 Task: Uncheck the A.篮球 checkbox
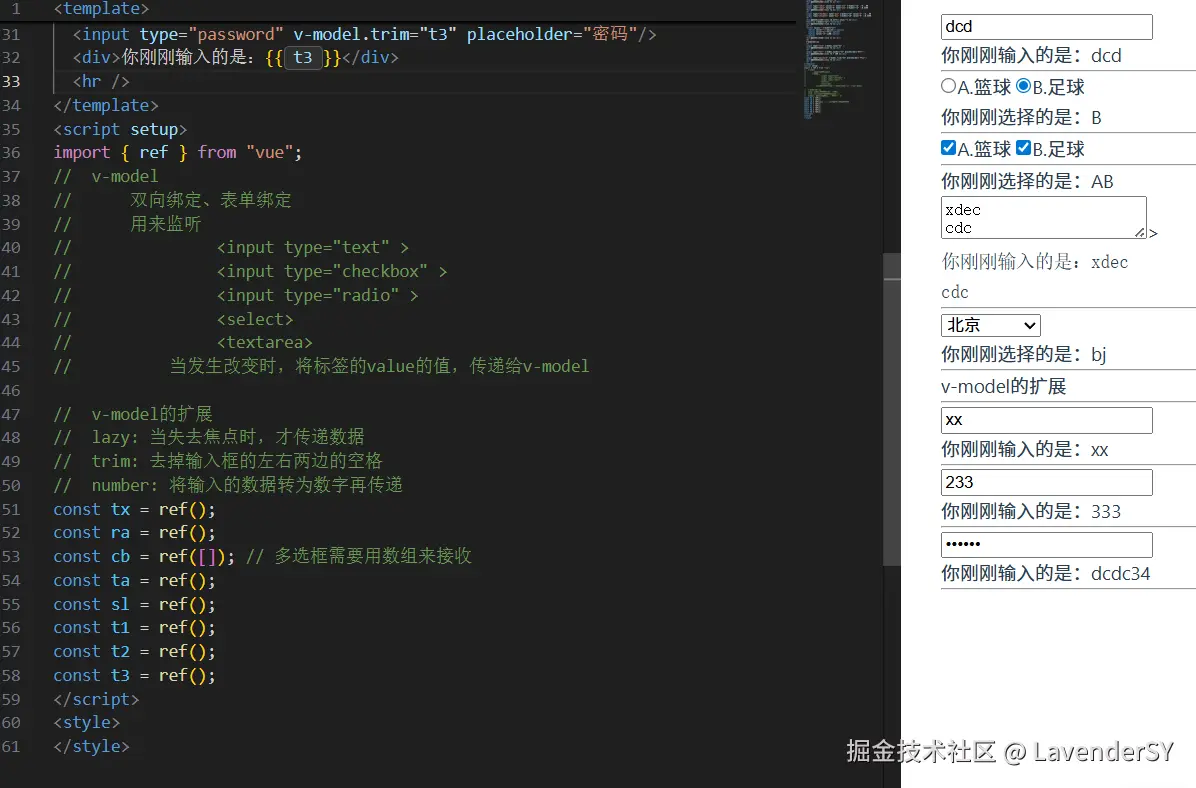[x=949, y=148]
